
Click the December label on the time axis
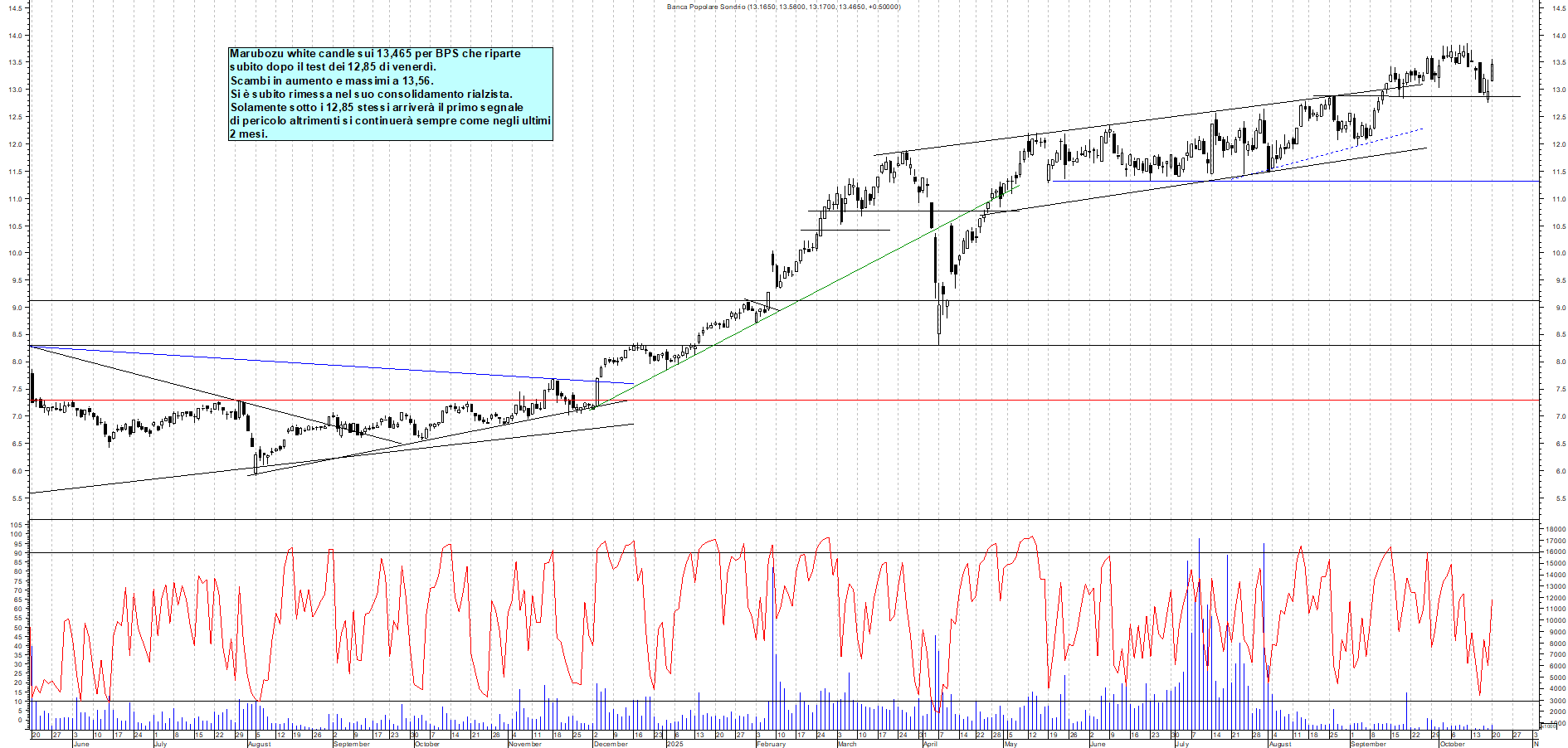coord(611,744)
